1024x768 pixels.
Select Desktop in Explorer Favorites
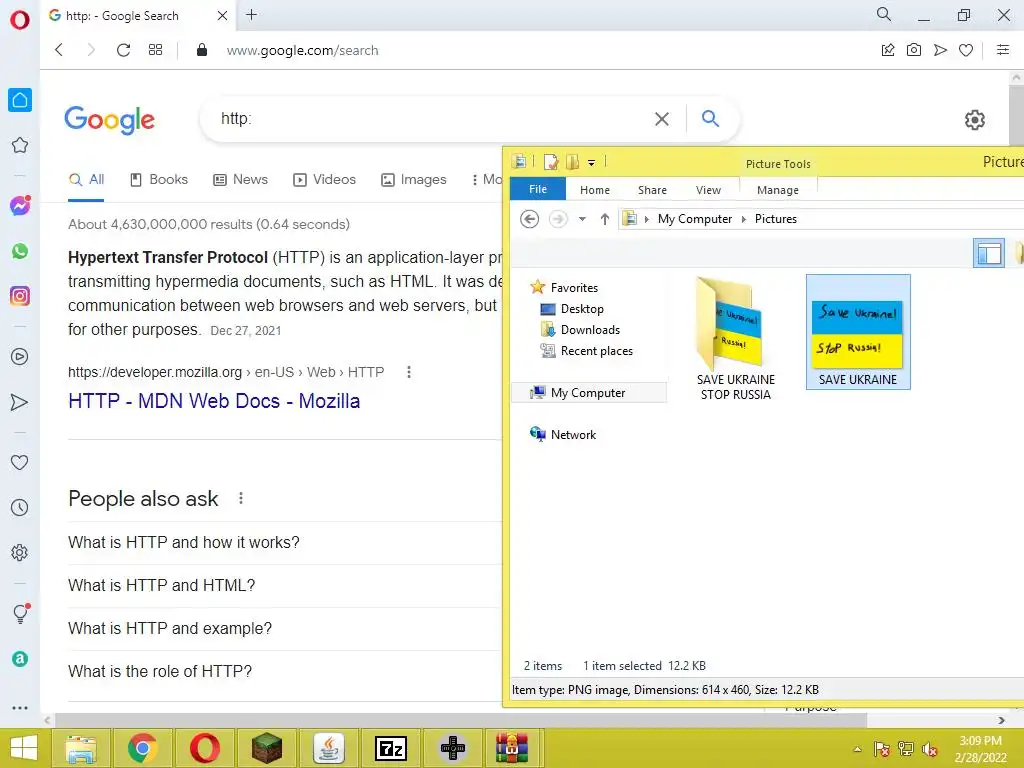tap(572, 309)
